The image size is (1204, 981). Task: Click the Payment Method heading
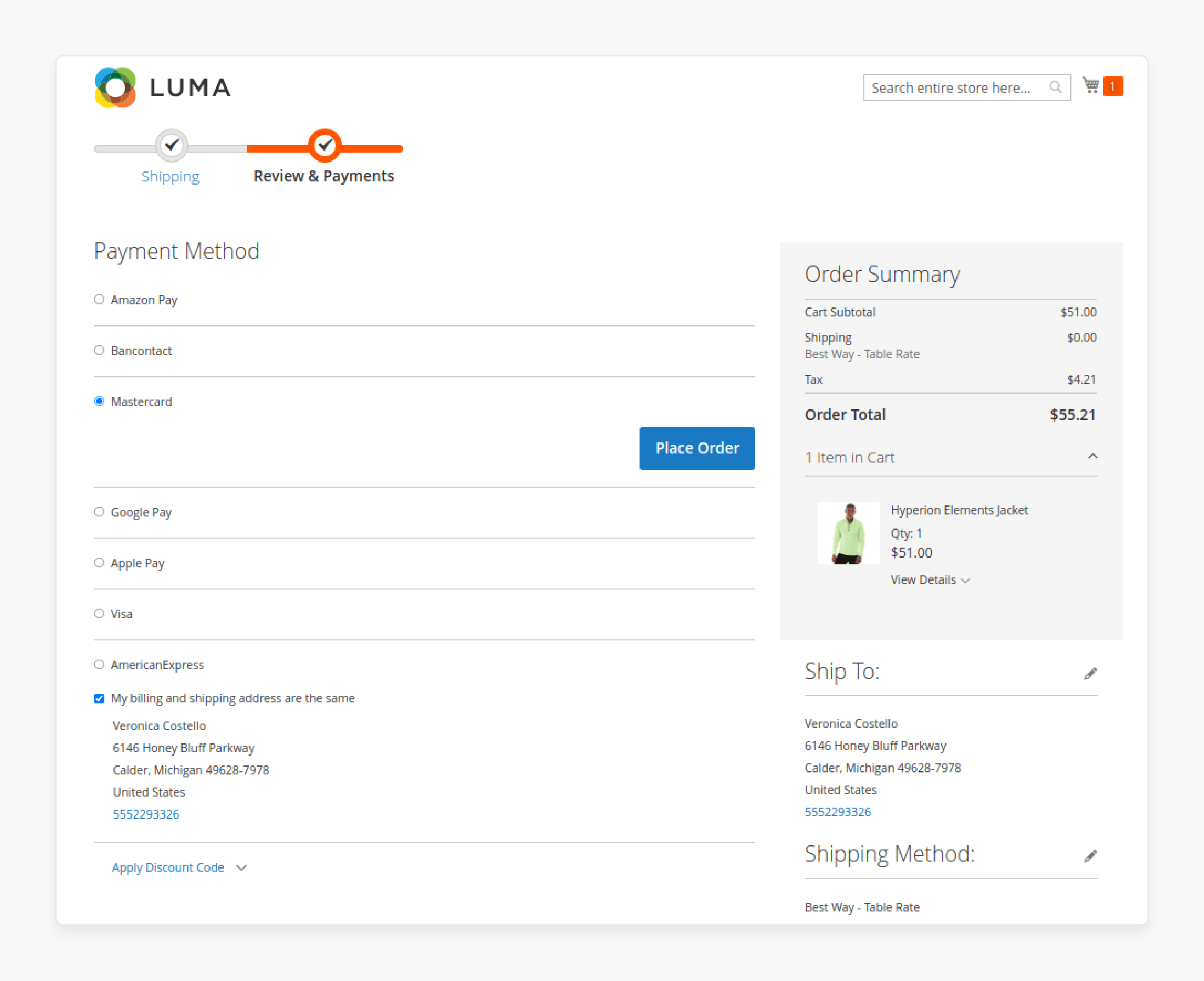click(176, 251)
